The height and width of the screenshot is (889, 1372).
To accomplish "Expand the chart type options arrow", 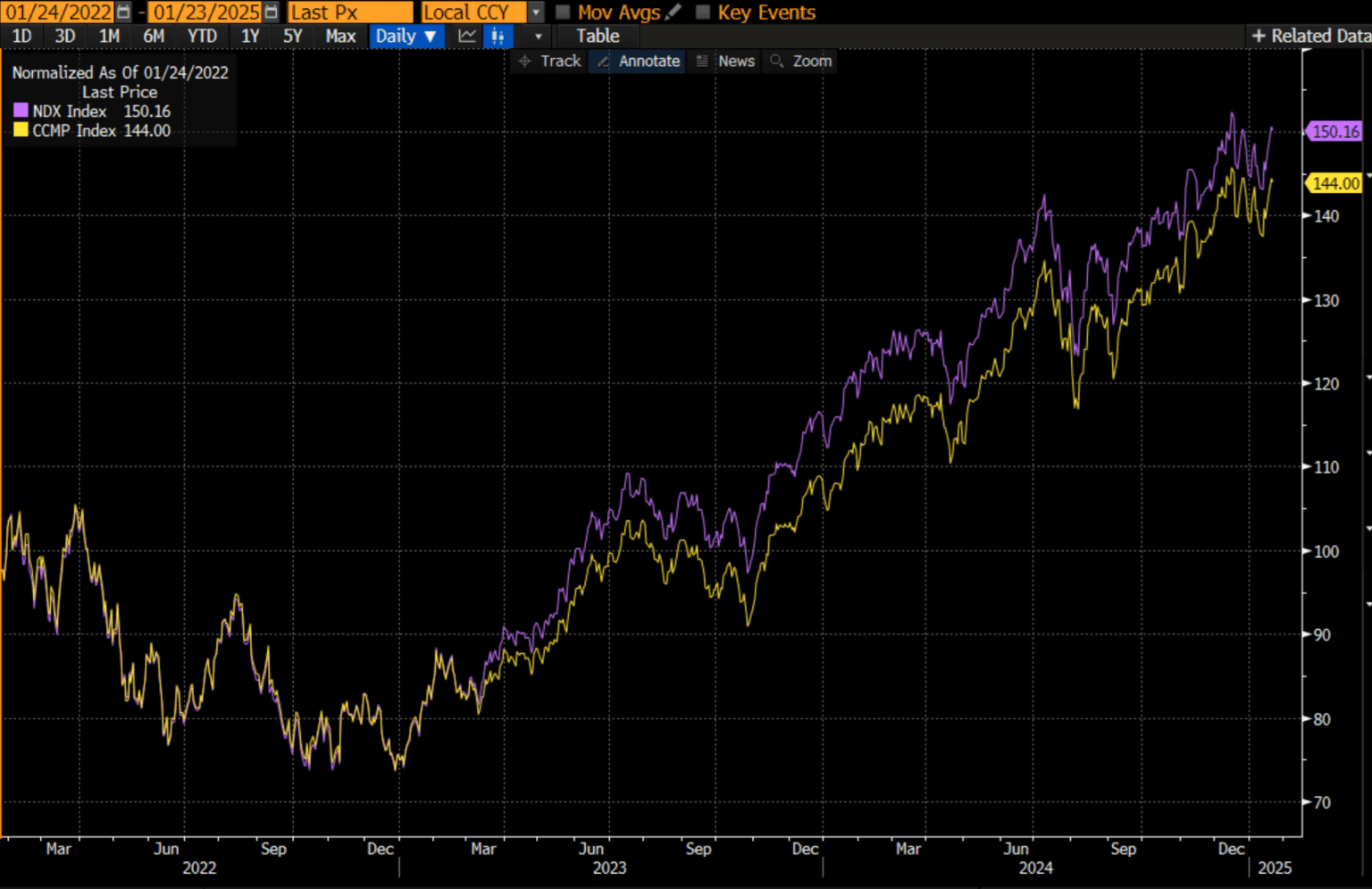I will pyautogui.click(x=538, y=37).
